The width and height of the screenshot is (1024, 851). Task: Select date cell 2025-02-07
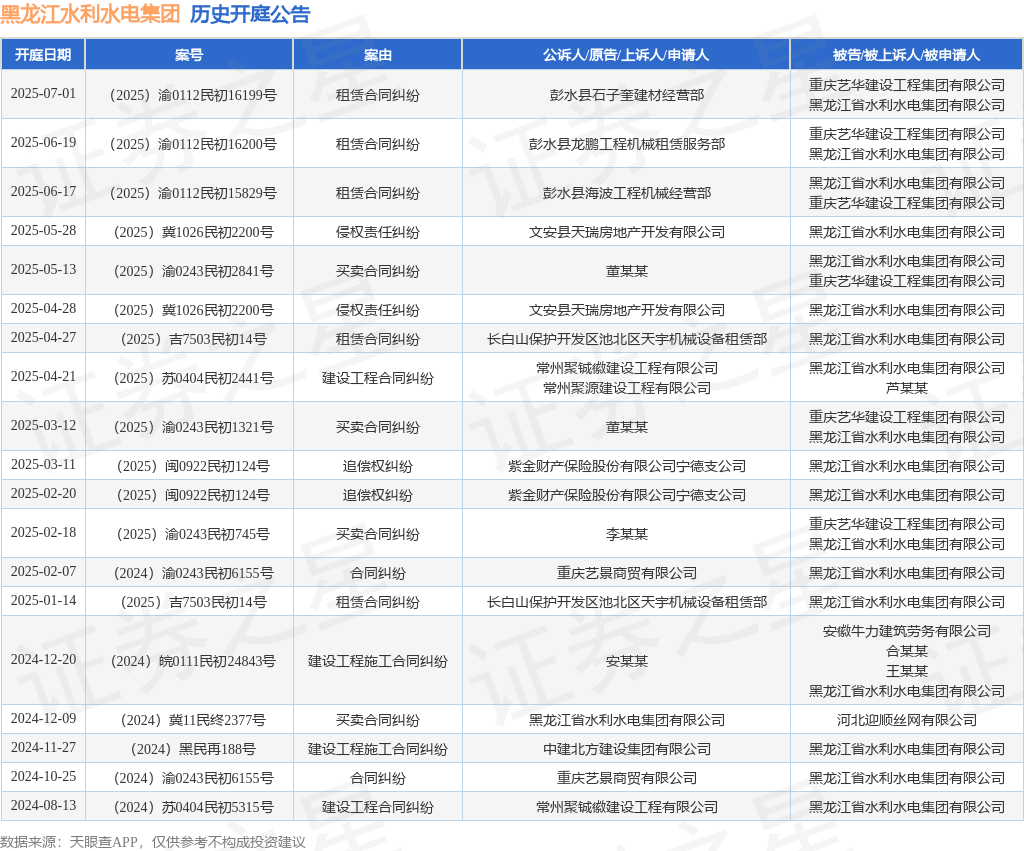43,571
